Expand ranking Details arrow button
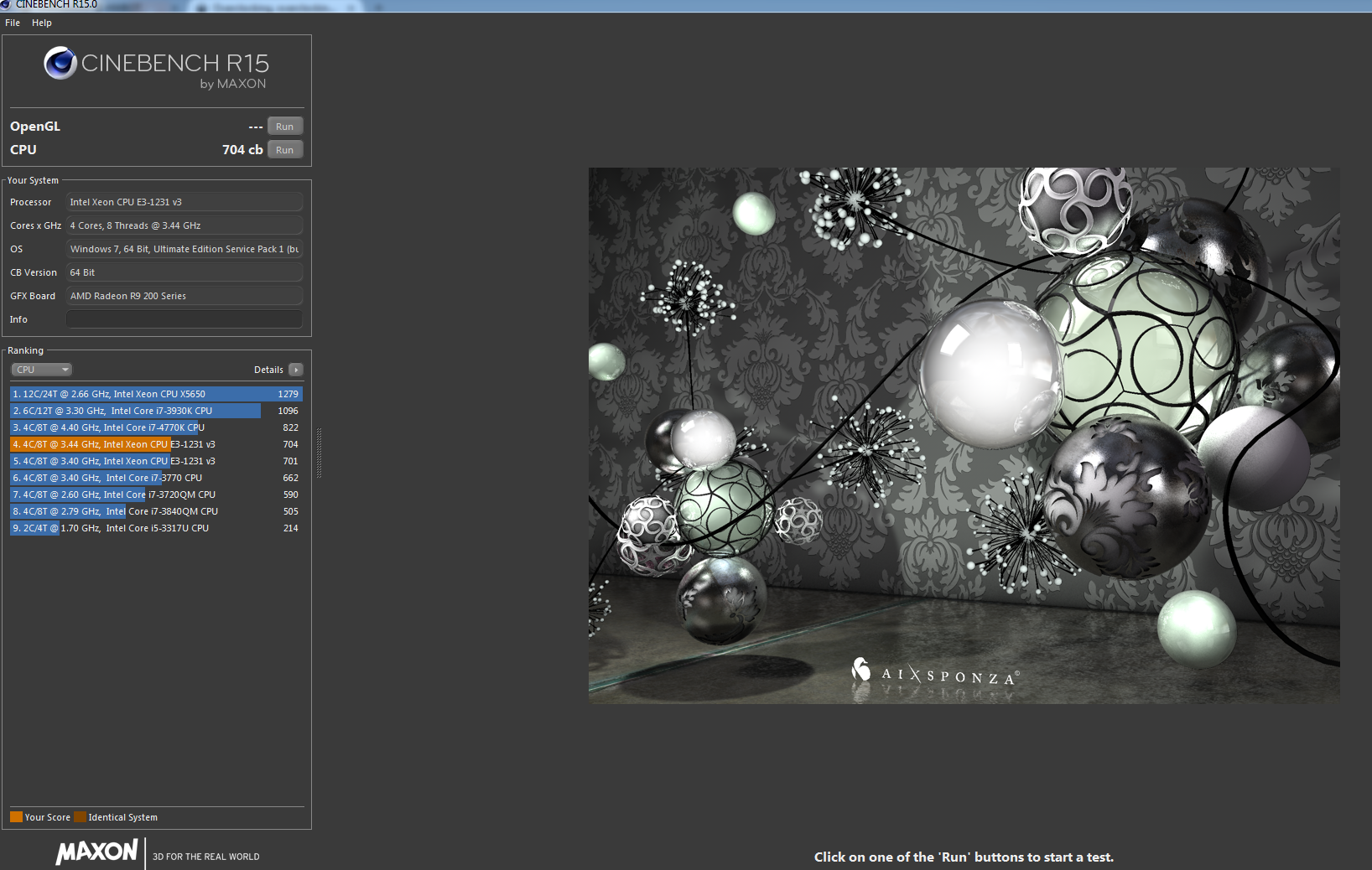 coord(296,370)
